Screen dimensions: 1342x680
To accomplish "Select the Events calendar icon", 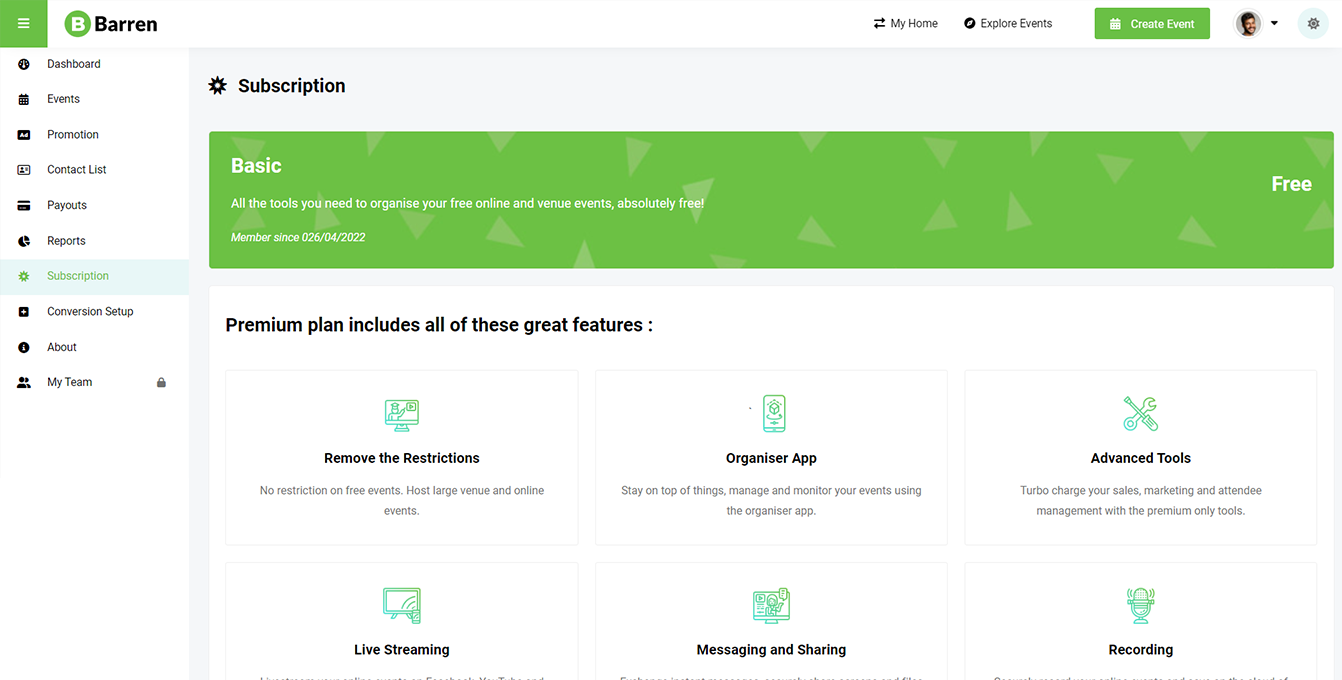I will 24,99.
